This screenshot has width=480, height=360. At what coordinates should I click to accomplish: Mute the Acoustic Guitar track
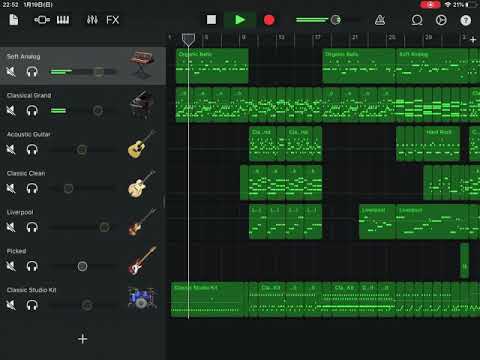click(11, 149)
